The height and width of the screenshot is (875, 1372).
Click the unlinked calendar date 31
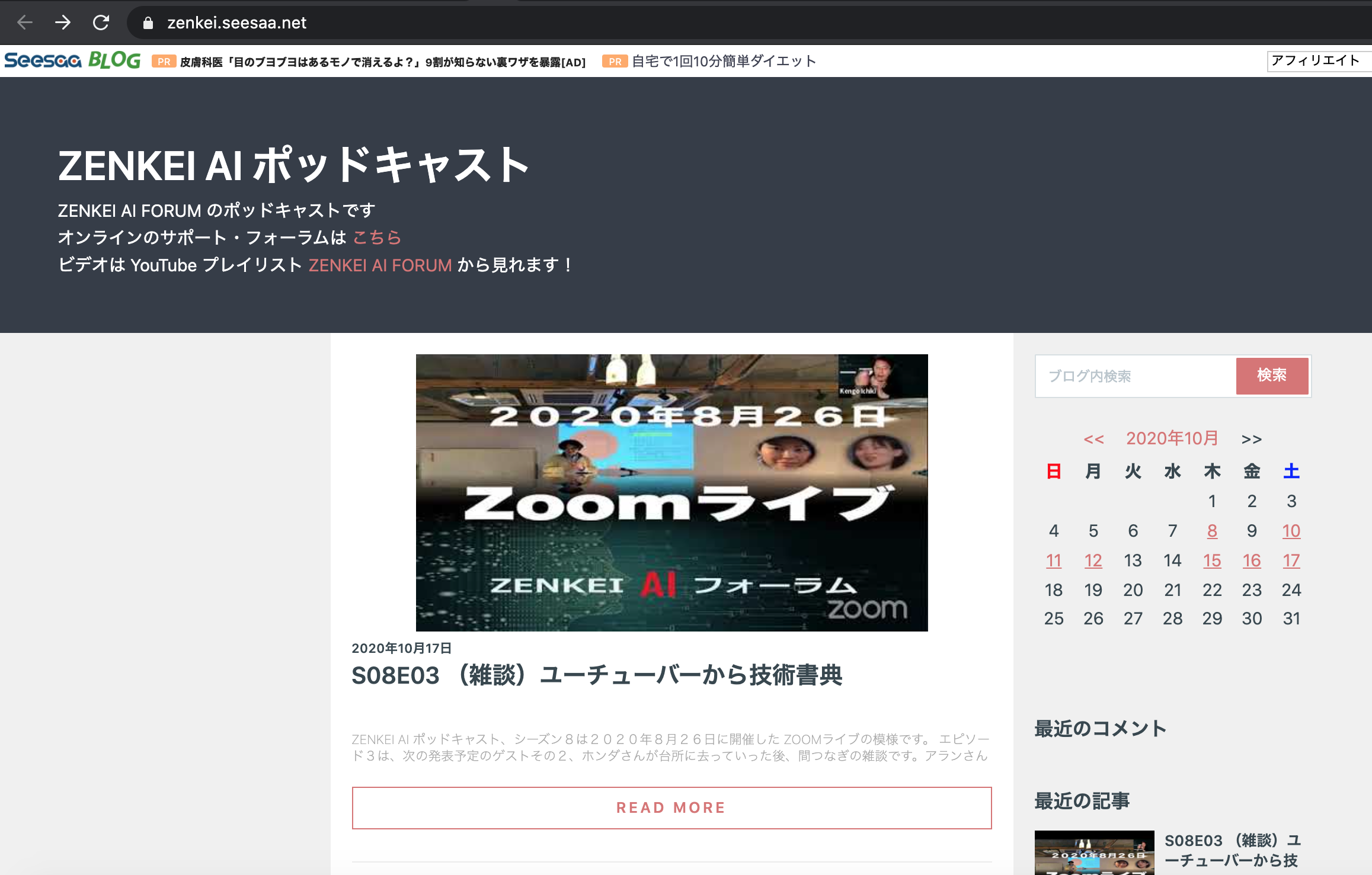(1291, 618)
